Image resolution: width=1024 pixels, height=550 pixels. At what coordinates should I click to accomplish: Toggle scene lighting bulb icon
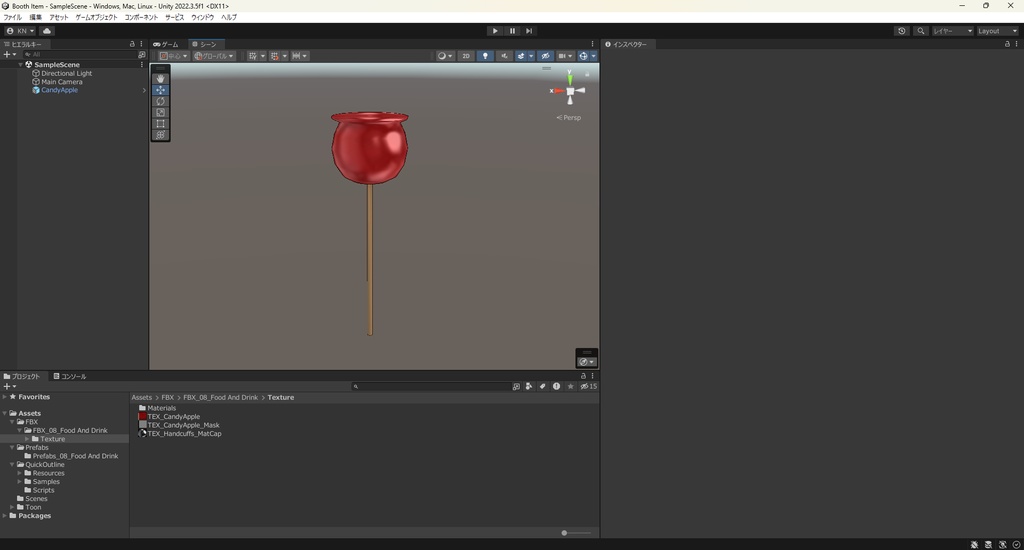(485, 56)
